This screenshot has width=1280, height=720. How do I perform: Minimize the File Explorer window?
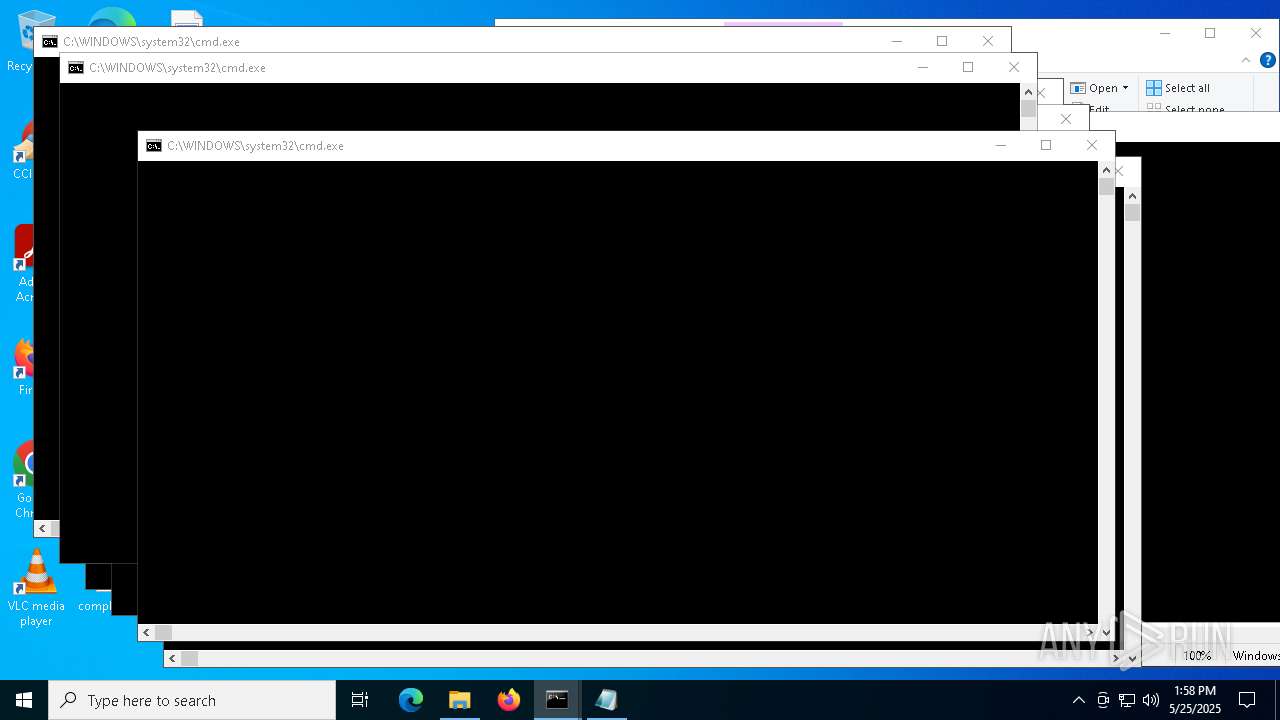coord(1165,33)
